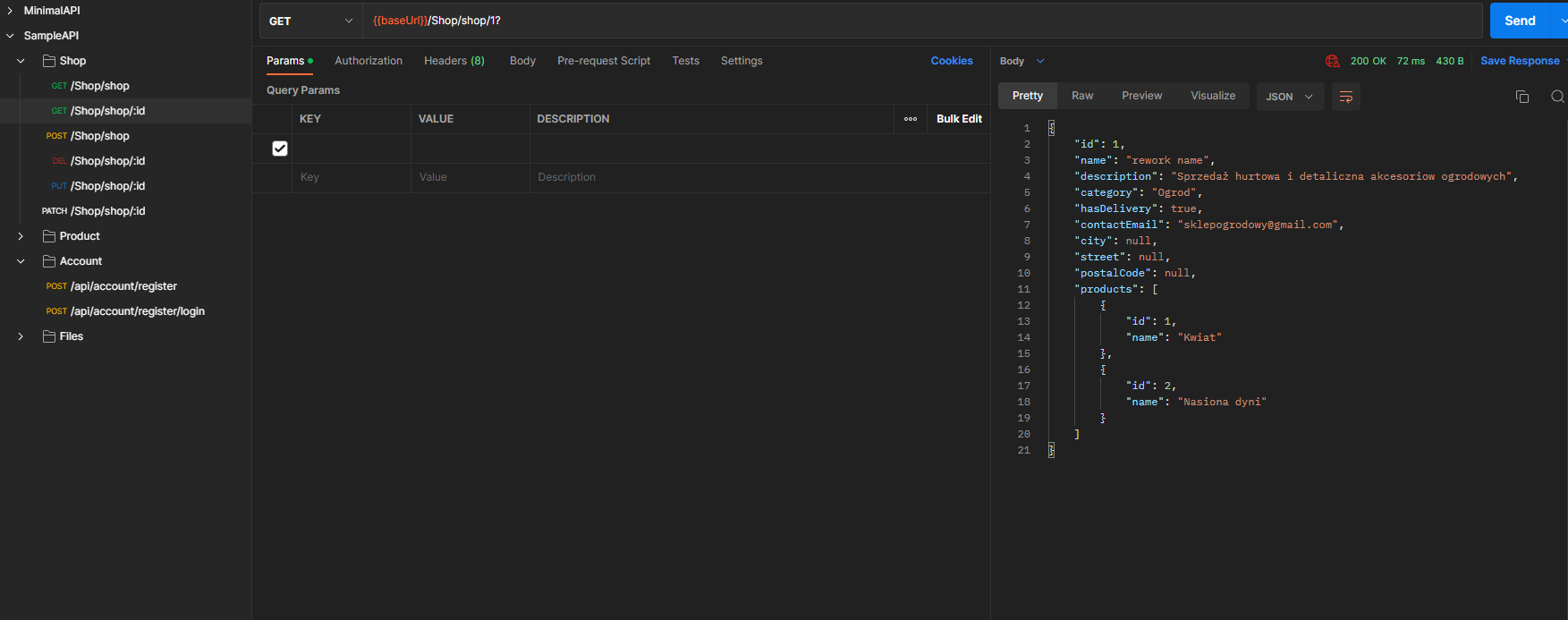Click the Shop folder icon
Screen dimensions: 1568x620
49,61
